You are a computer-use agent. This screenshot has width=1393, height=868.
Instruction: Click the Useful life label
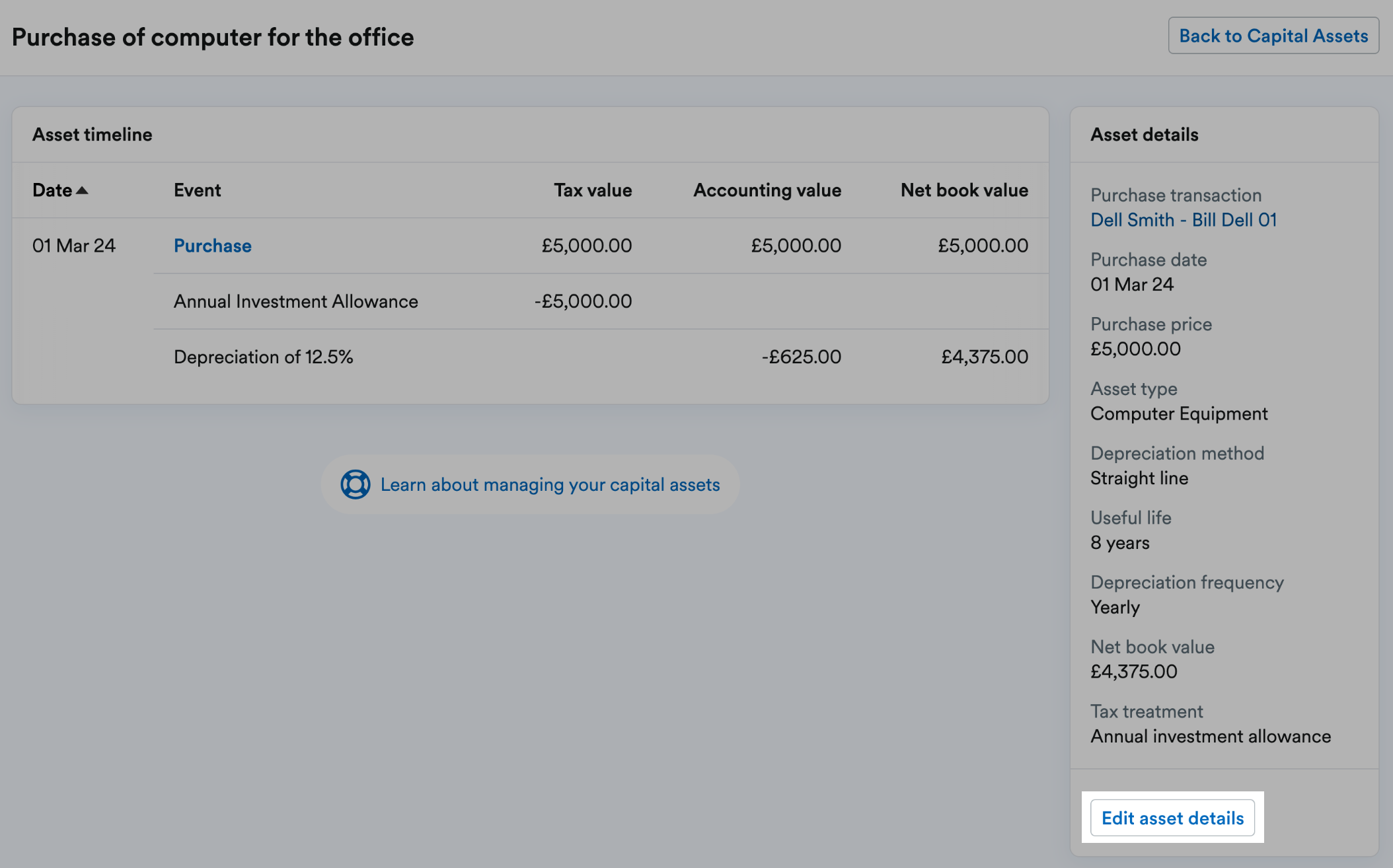tap(1131, 518)
